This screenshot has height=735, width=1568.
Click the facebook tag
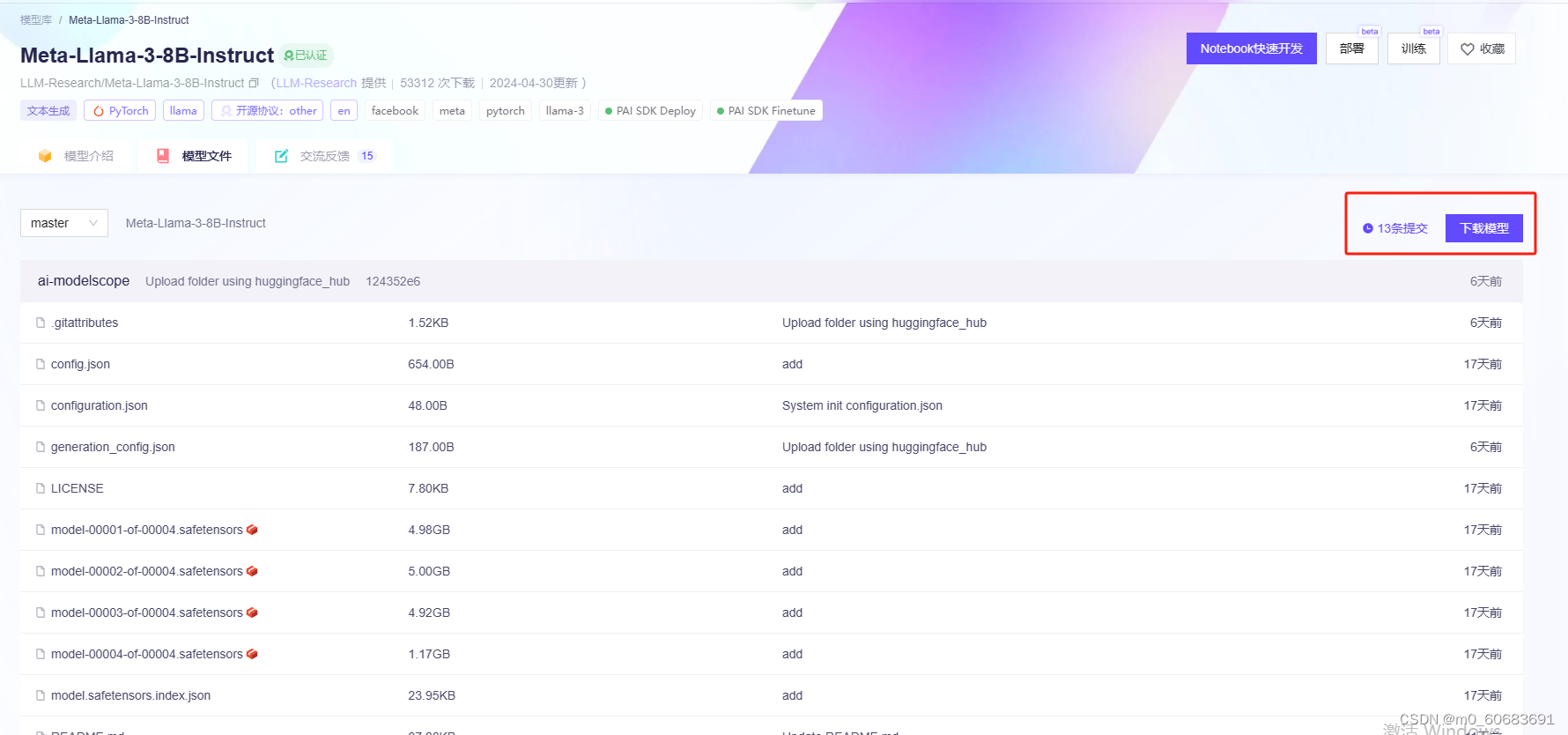[x=395, y=110]
